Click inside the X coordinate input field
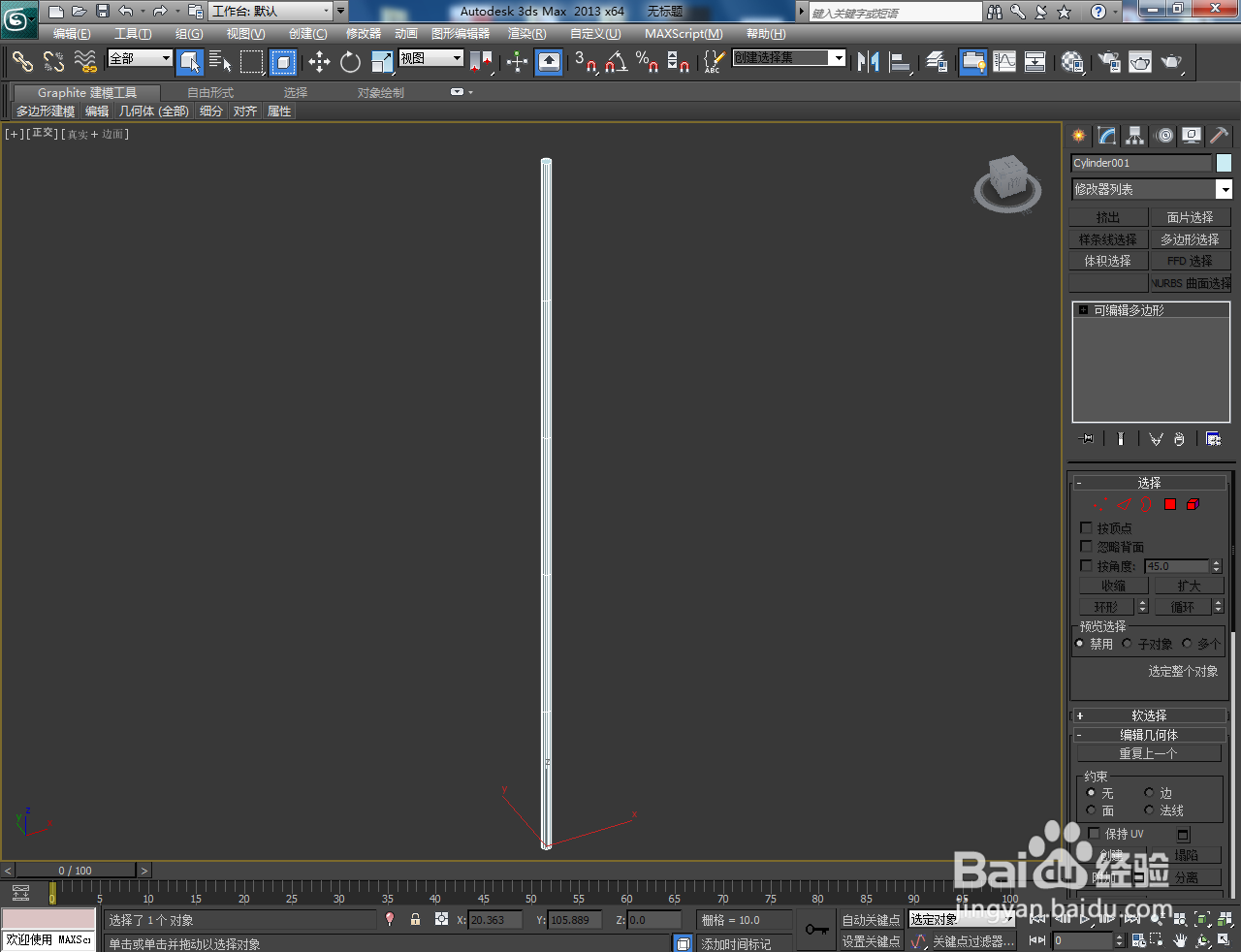 tap(496, 919)
